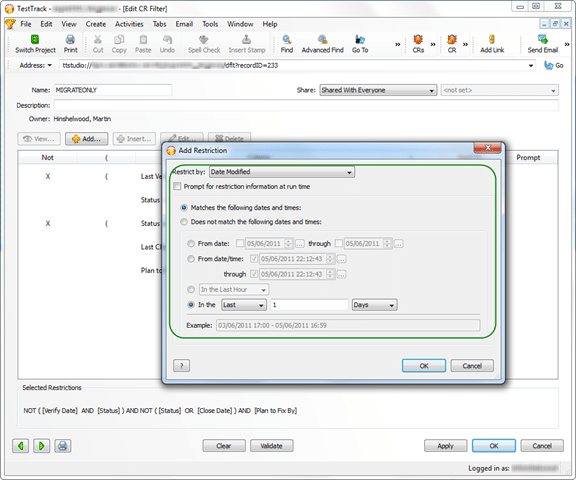Click the green next record arrow

click(x=42, y=446)
